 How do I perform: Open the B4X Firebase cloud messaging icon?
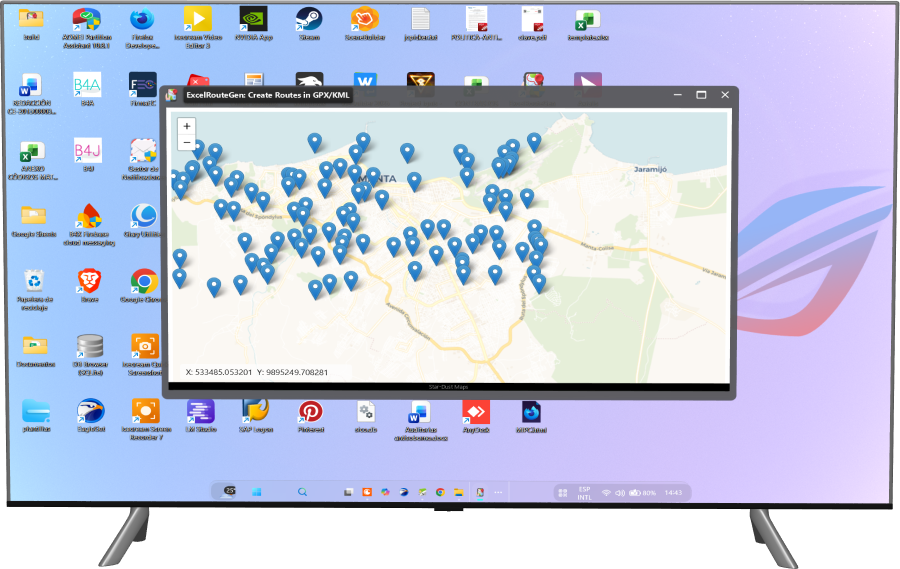click(89, 225)
